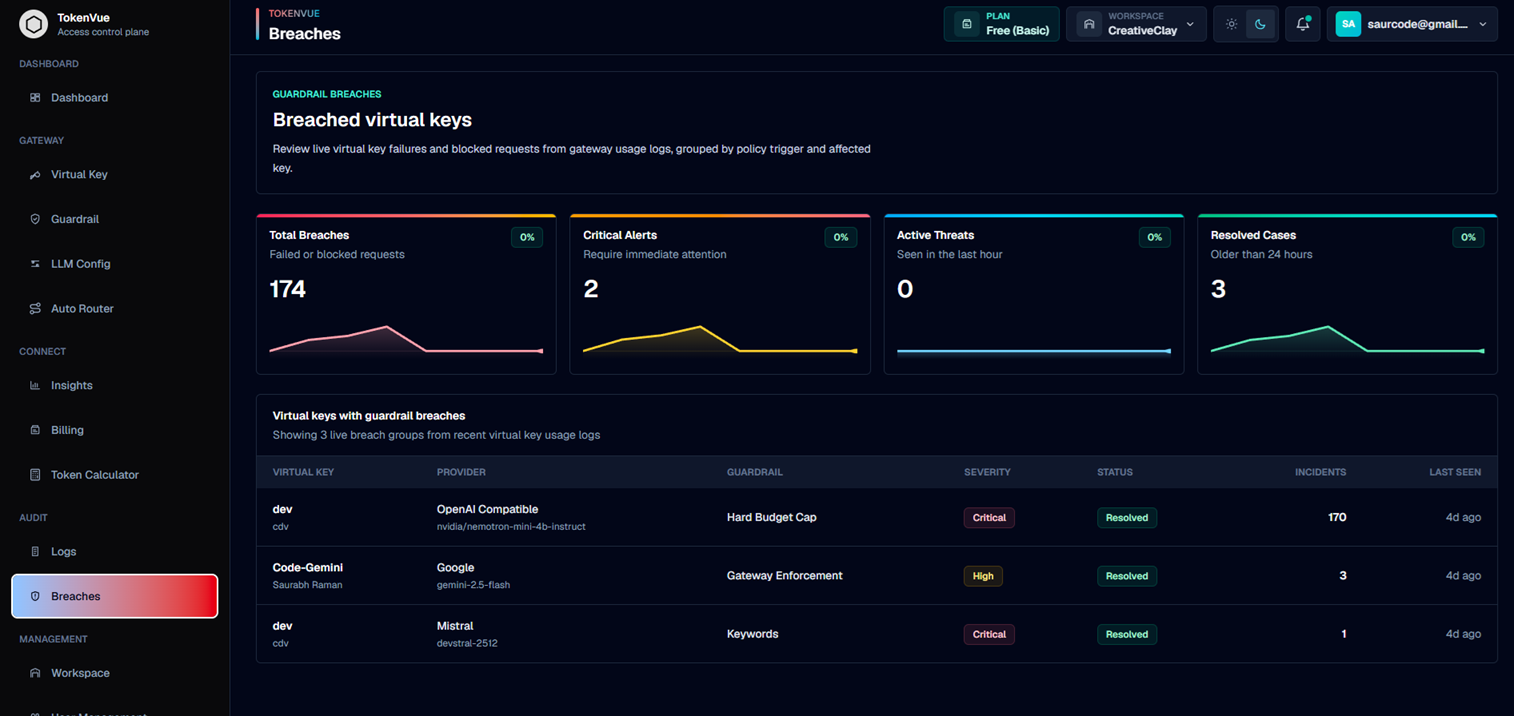Switch to dark theme moon icon
The height and width of the screenshot is (716, 1514).
pyautogui.click(x=1260, y=24)
